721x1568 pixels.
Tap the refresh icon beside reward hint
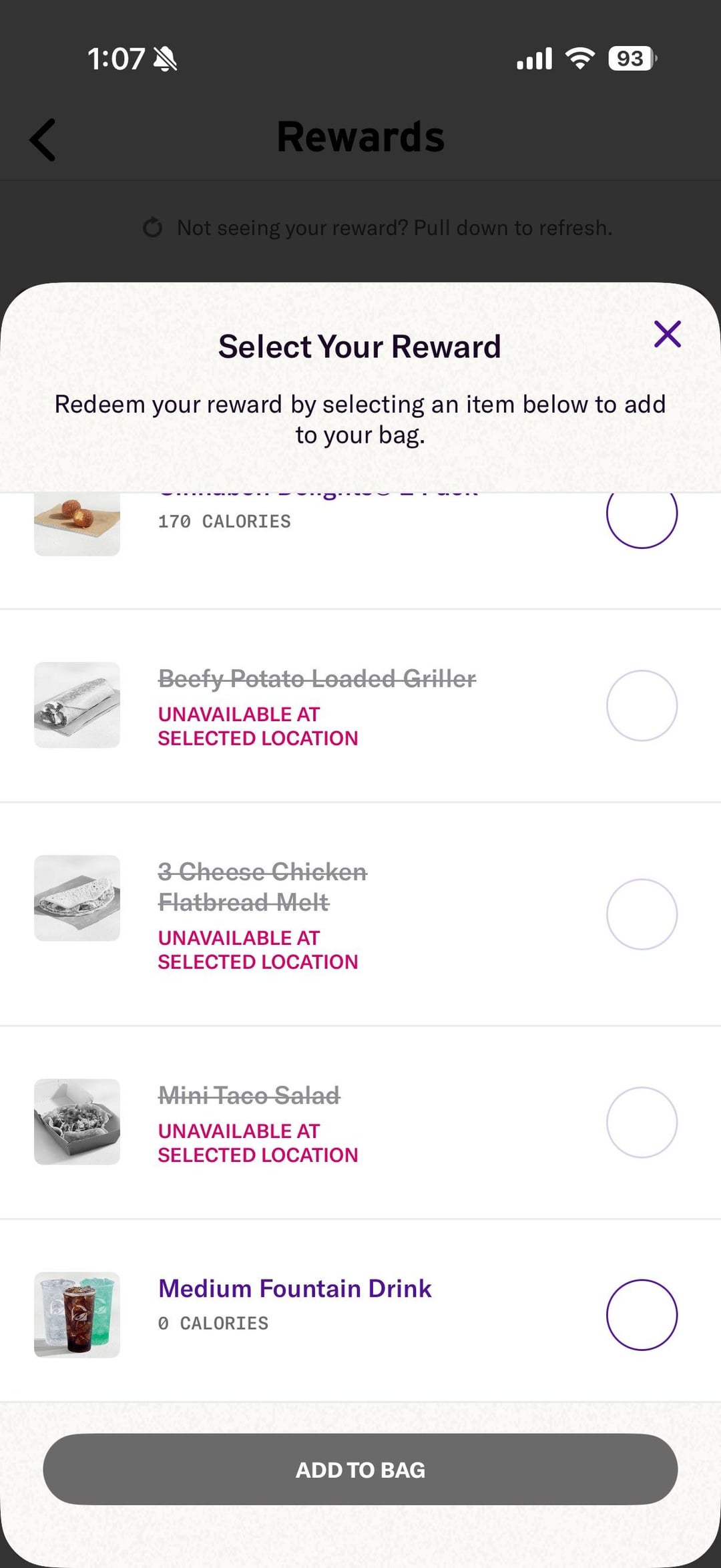(153, 228)
